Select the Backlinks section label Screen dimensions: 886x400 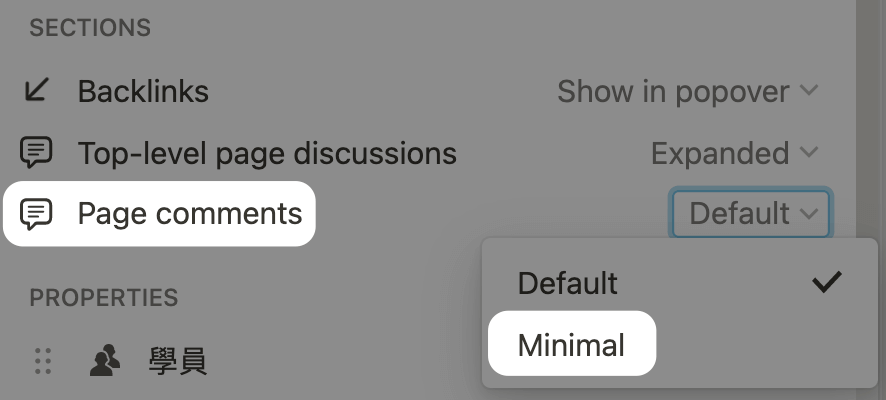click(143, 92)
